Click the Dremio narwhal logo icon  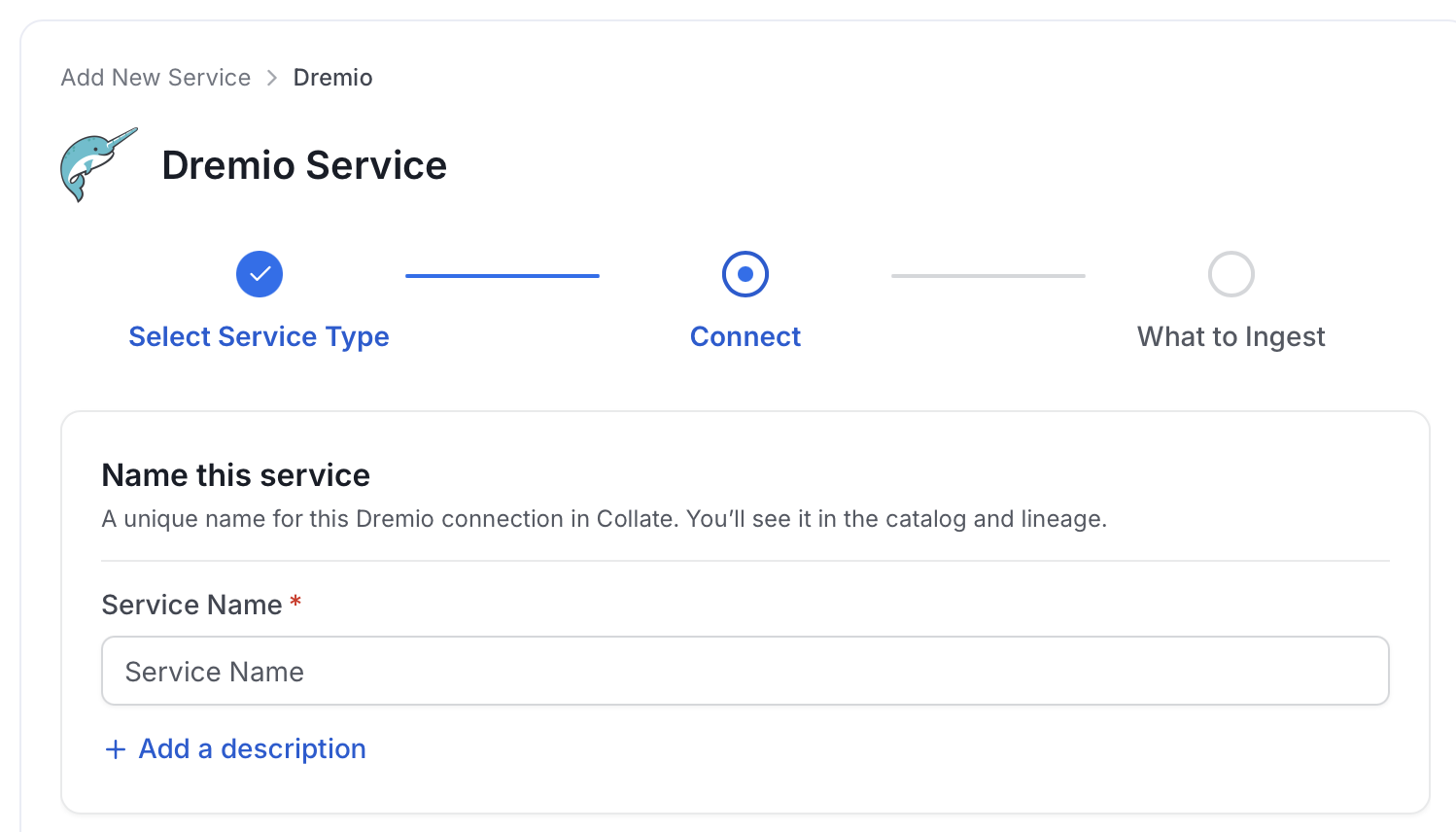tap(99, 164)
